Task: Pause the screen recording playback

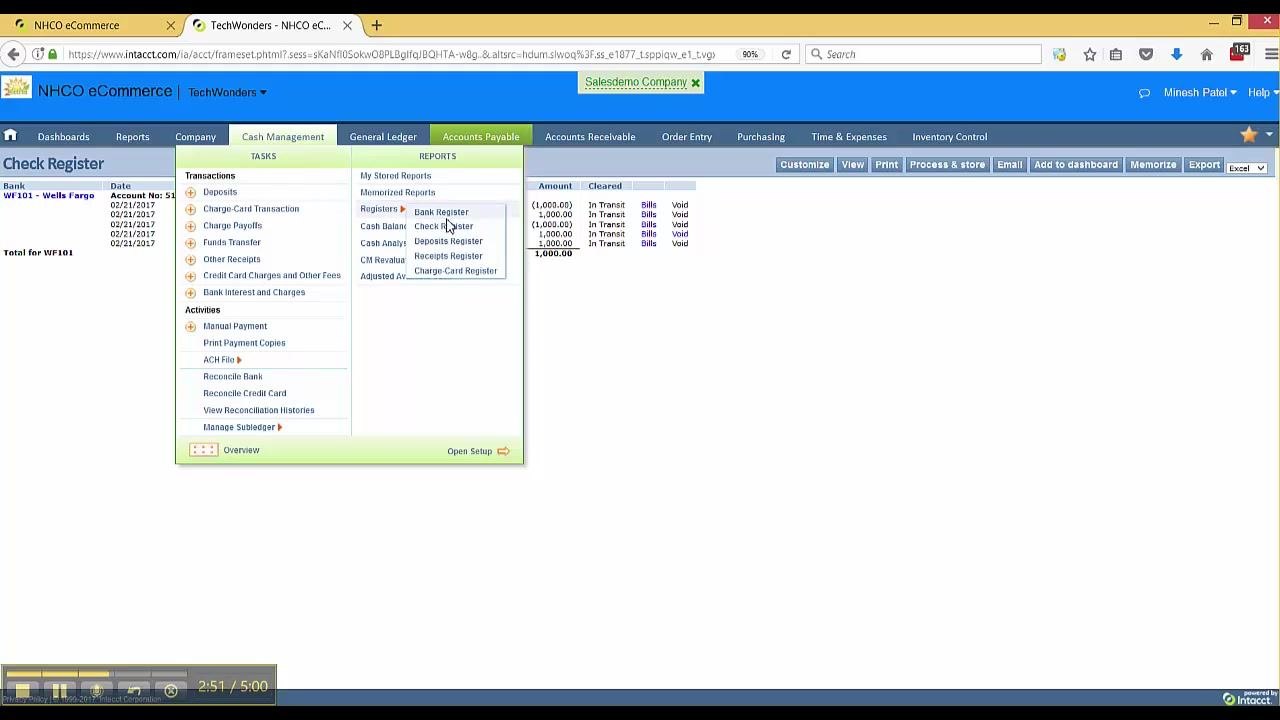Action: click(59, 691)
